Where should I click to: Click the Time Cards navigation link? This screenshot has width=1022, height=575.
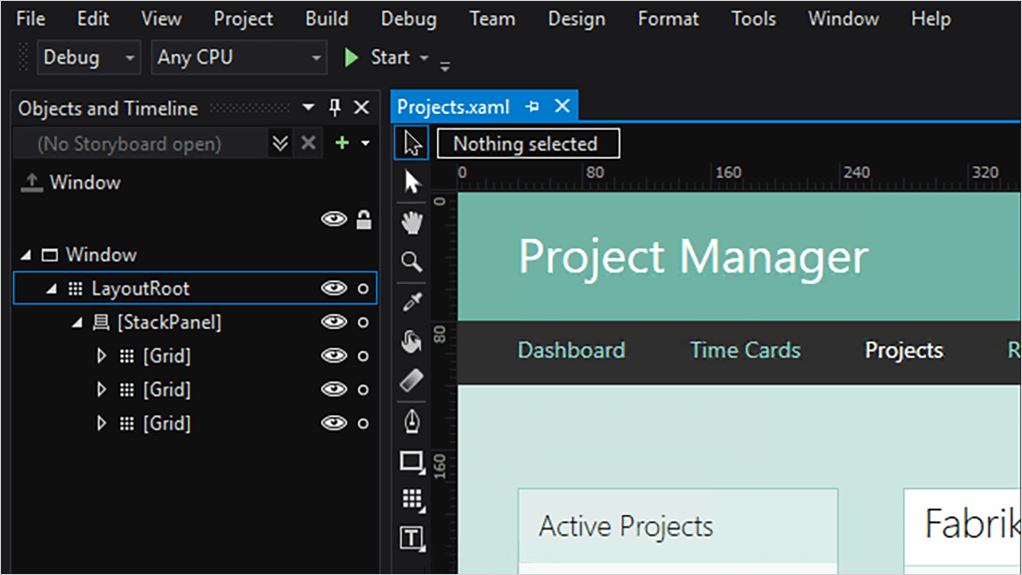(x=745, y=350)
